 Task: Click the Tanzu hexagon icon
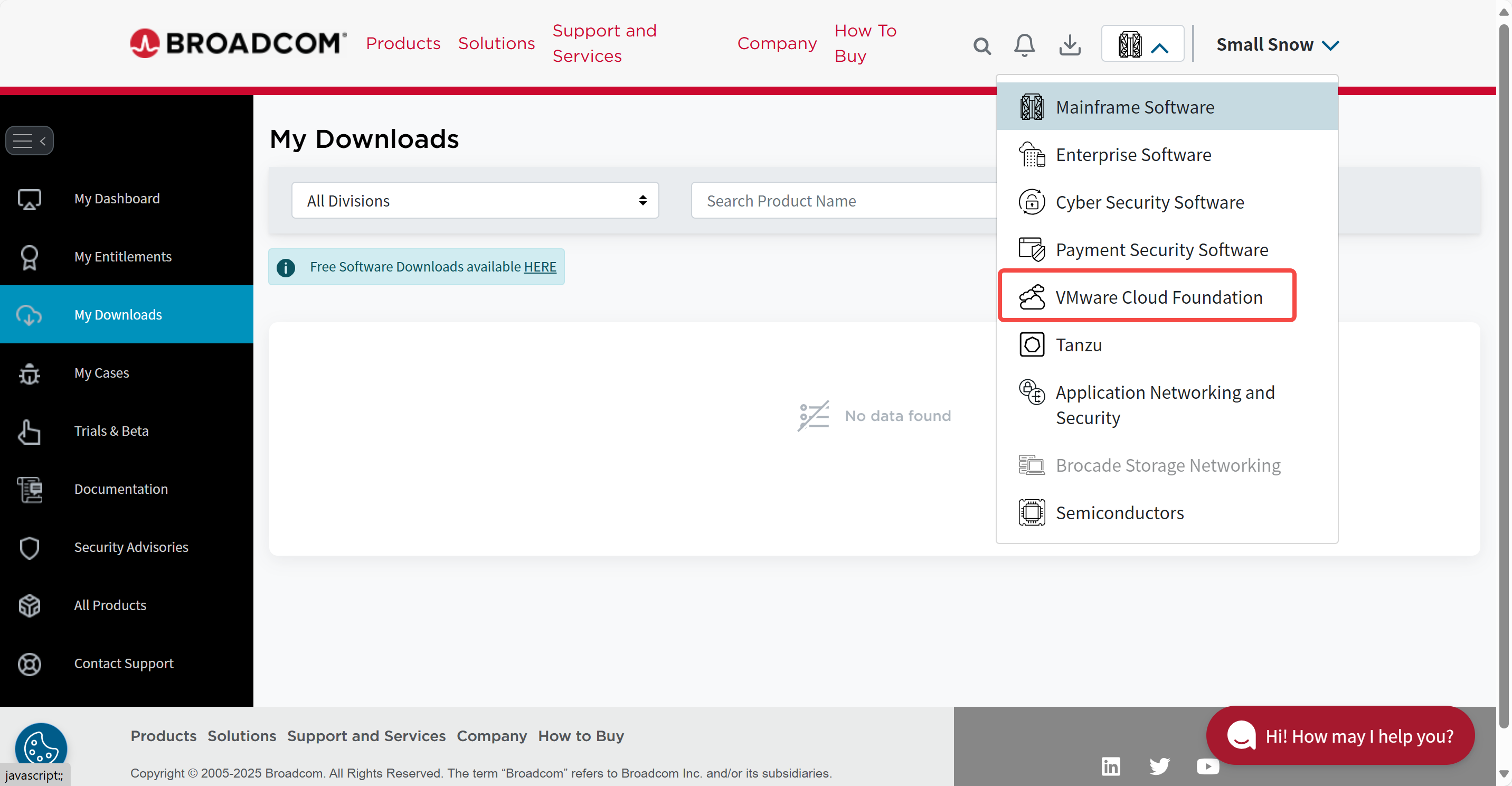[1031, 345]
